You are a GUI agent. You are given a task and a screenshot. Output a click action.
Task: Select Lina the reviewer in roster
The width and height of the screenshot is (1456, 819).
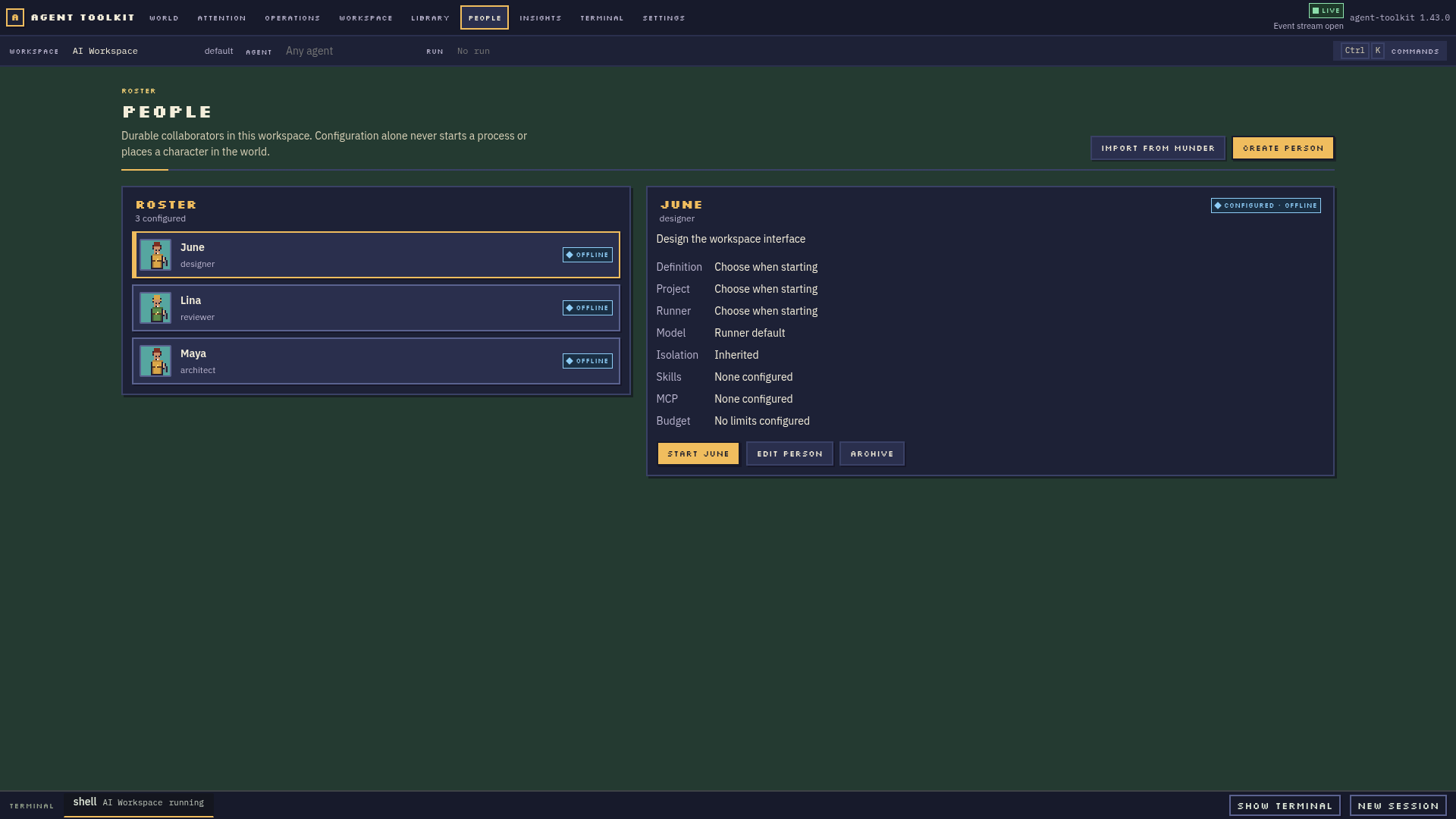(x=376, y=308)
